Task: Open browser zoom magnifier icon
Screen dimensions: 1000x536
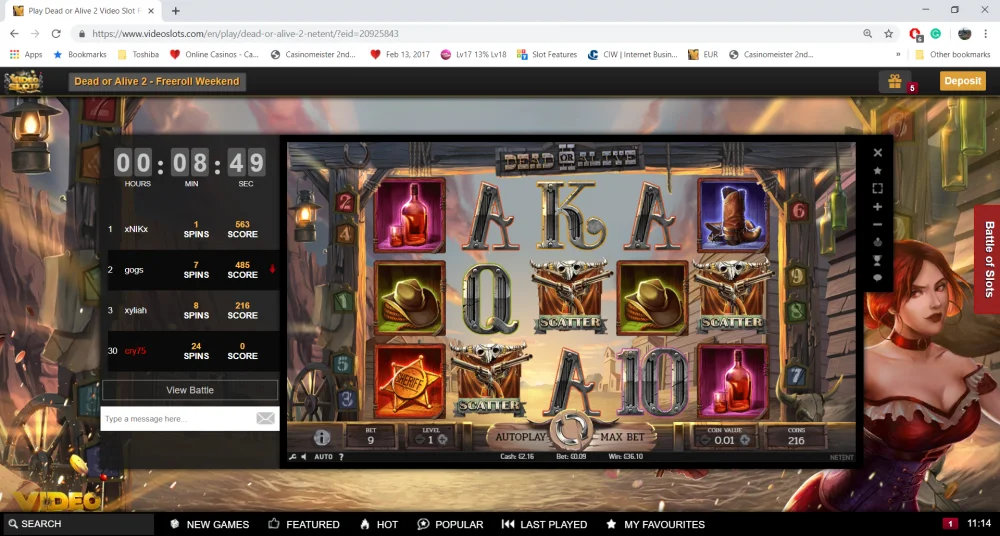Action: [x=867, y=33]
